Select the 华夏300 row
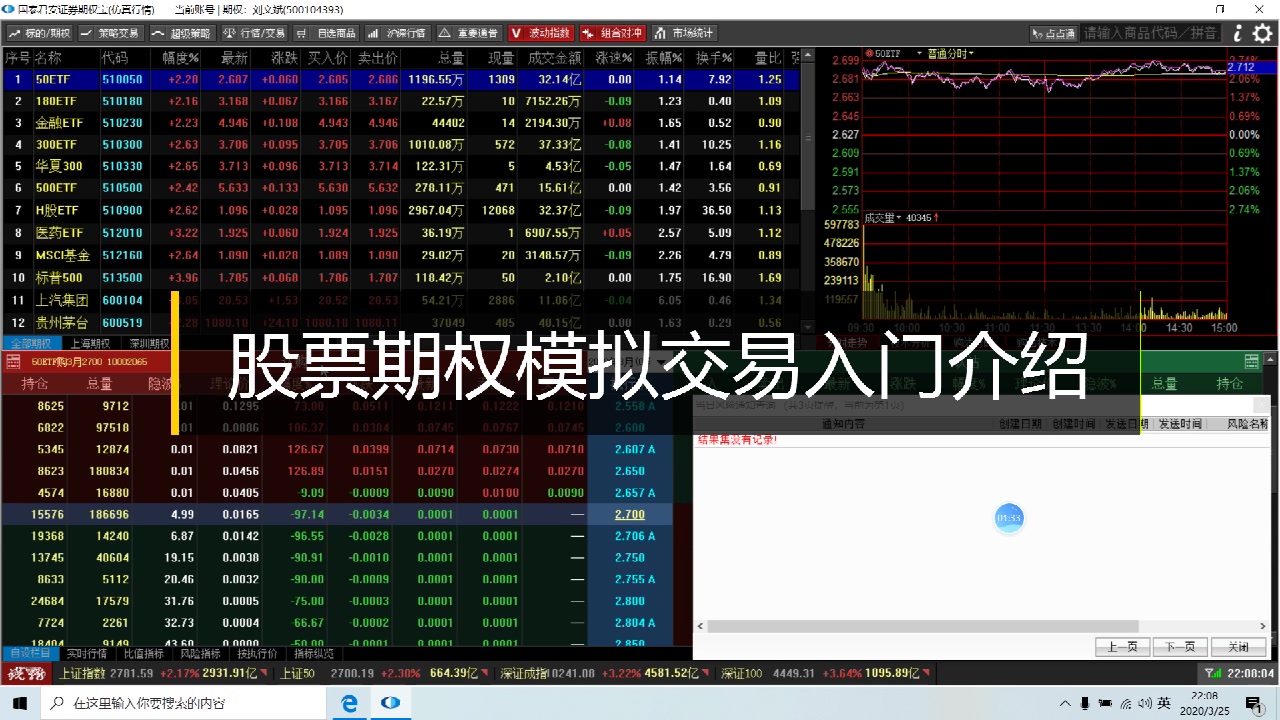The height and width of the screenshot is (720, 1280). coord(400,166)
